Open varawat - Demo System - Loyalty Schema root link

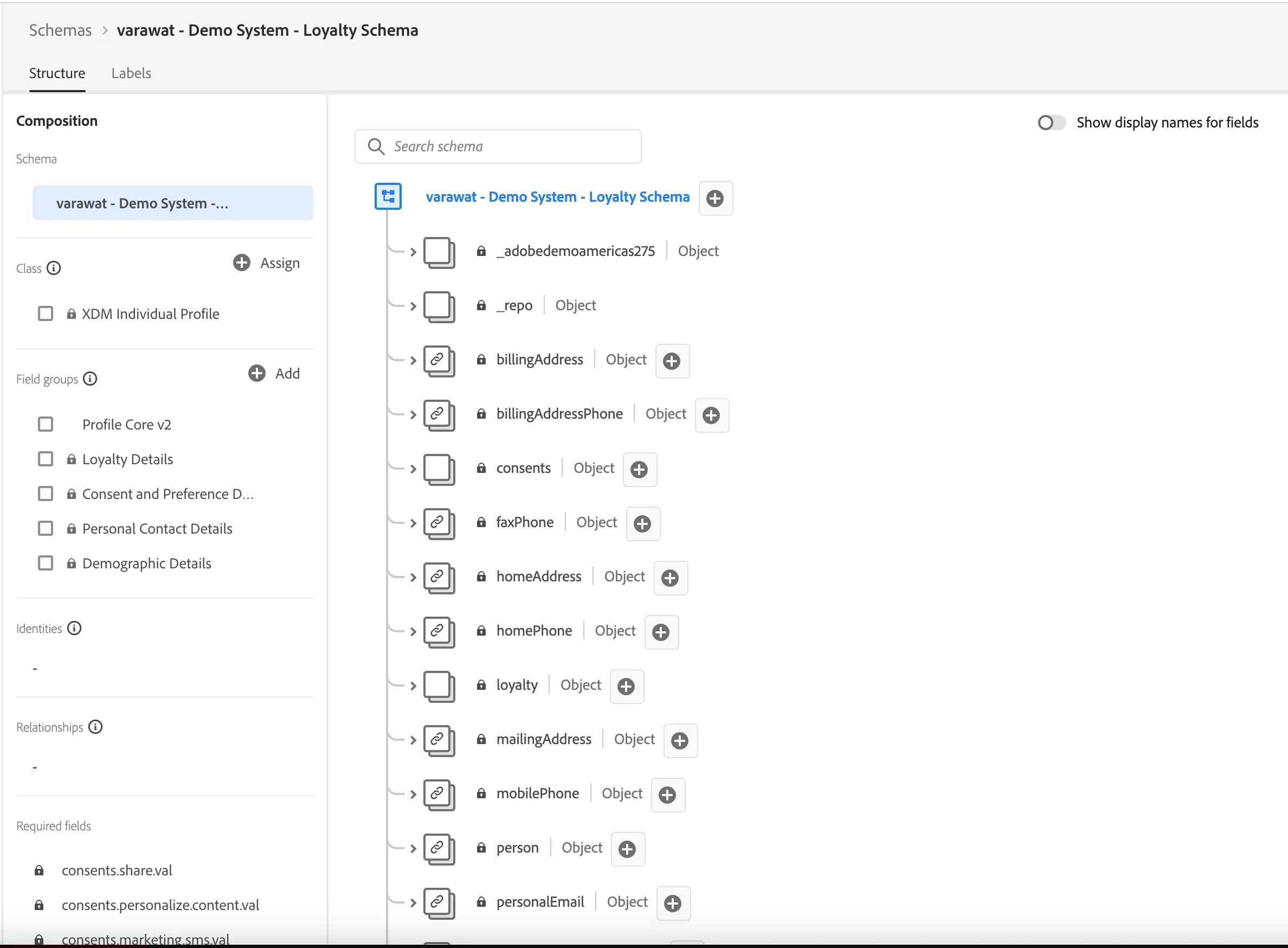pyautogui.click(x=557, y=197)
